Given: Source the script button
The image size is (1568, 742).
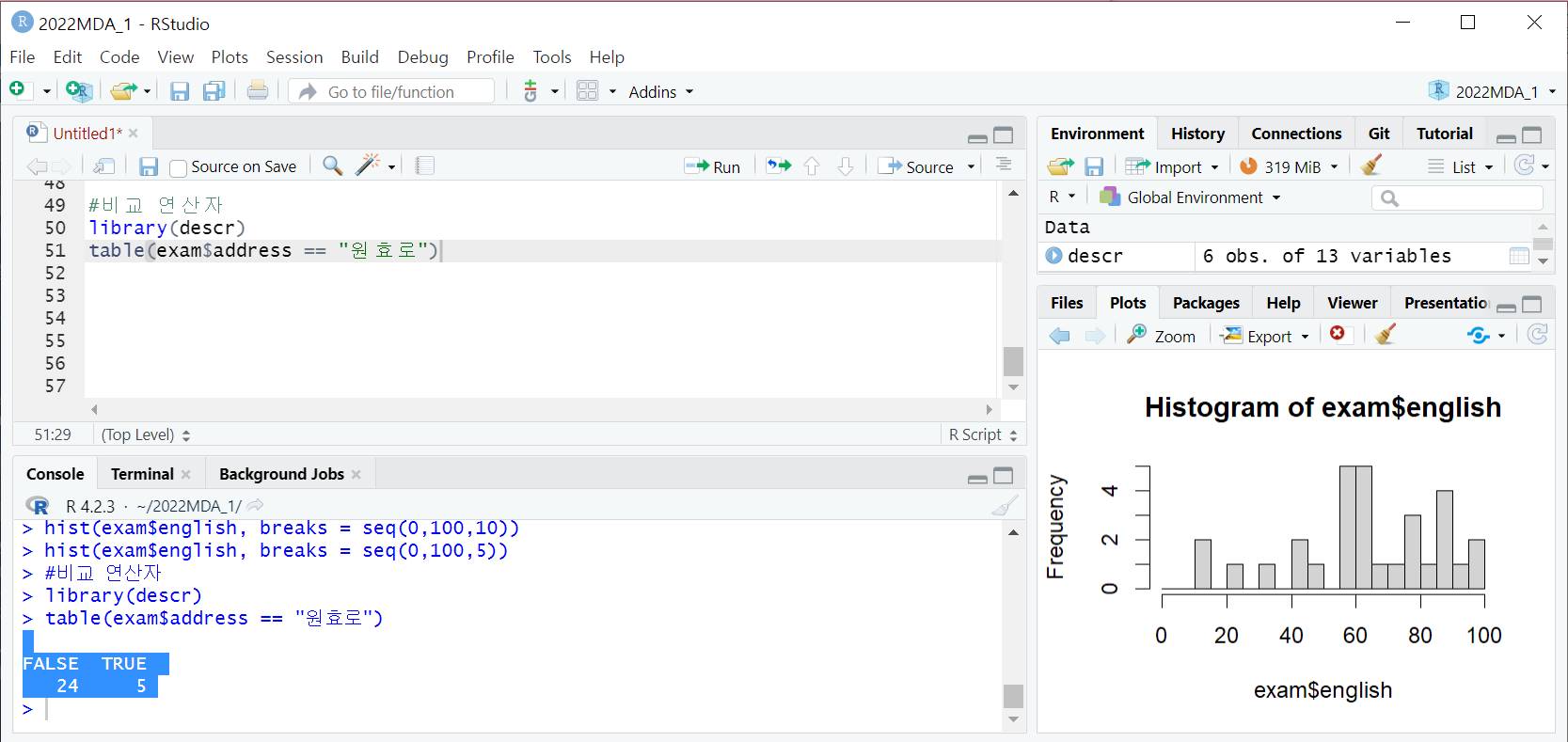Looking at the screenshot, I should (916, 166).
